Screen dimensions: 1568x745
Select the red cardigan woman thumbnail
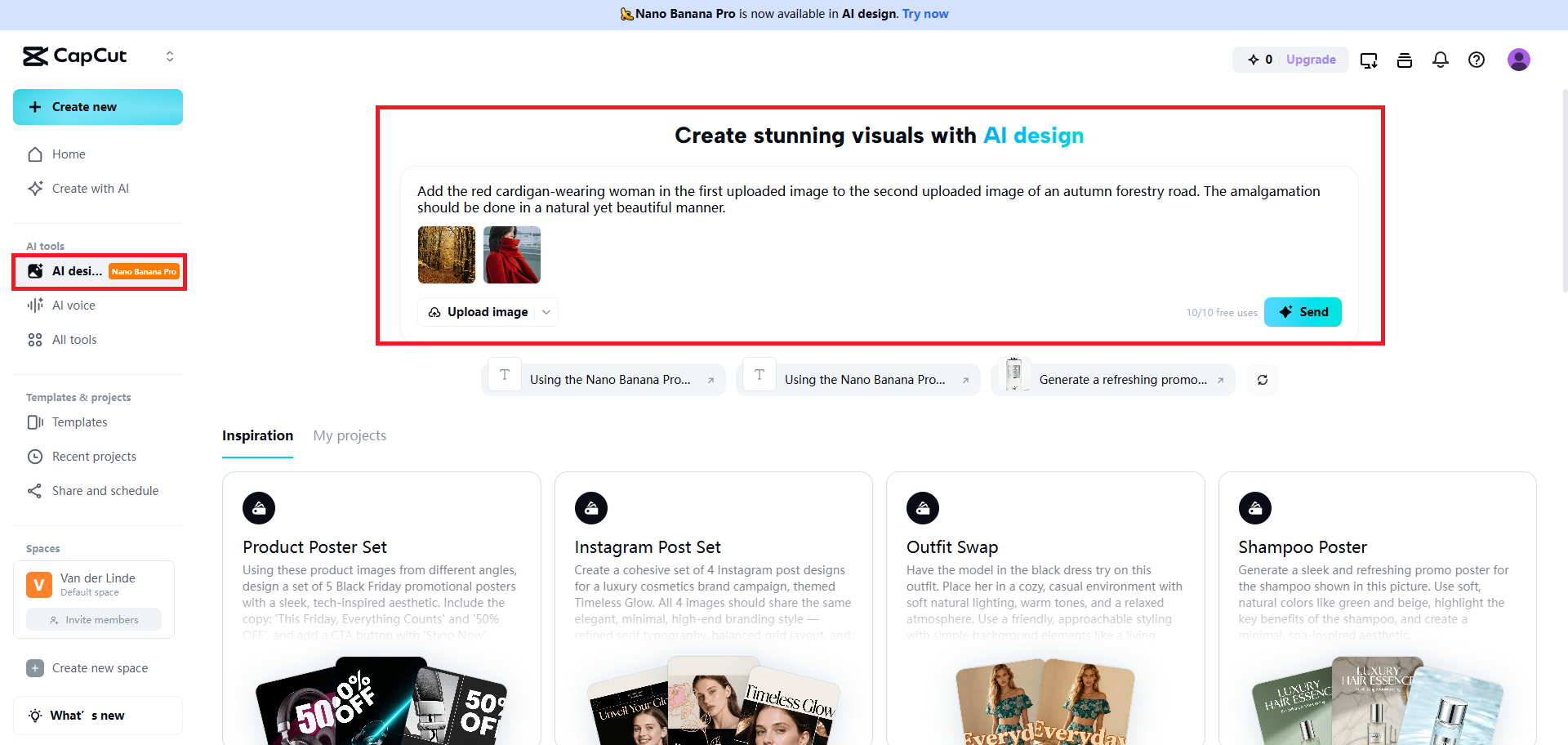[512, 255]
